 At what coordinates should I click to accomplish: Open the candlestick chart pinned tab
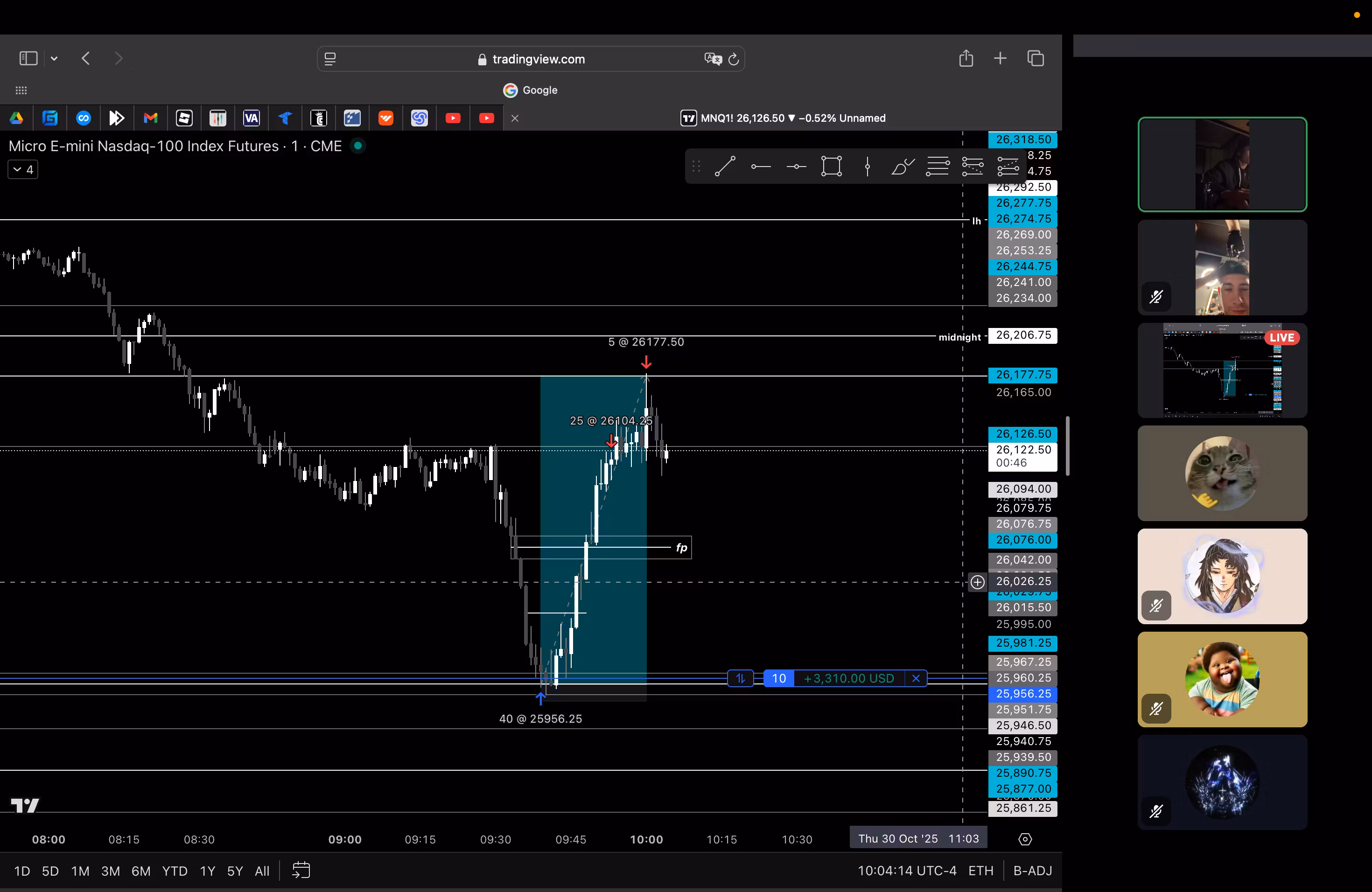(218, 118)
